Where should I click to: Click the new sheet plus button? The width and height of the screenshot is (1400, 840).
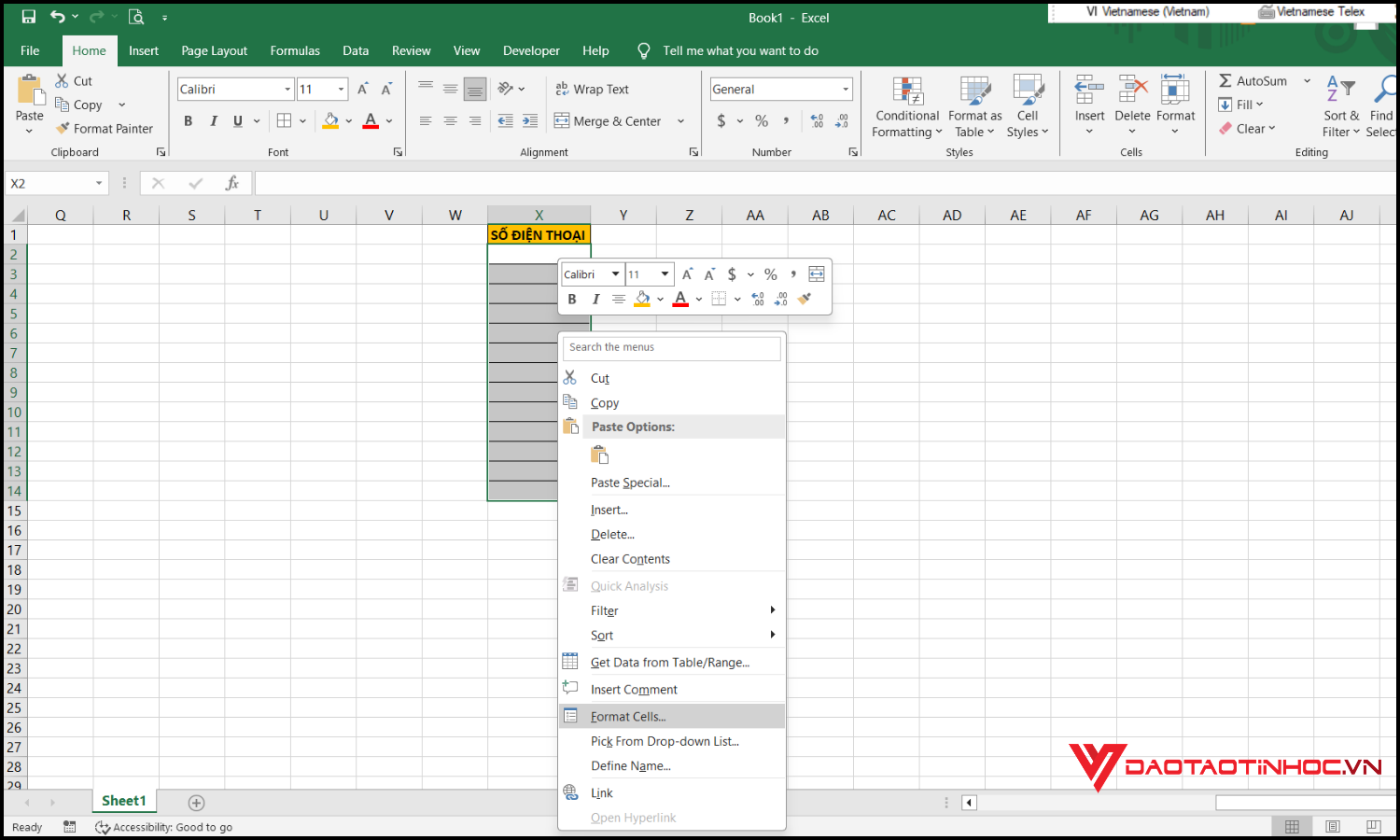(x=196, y=803)
